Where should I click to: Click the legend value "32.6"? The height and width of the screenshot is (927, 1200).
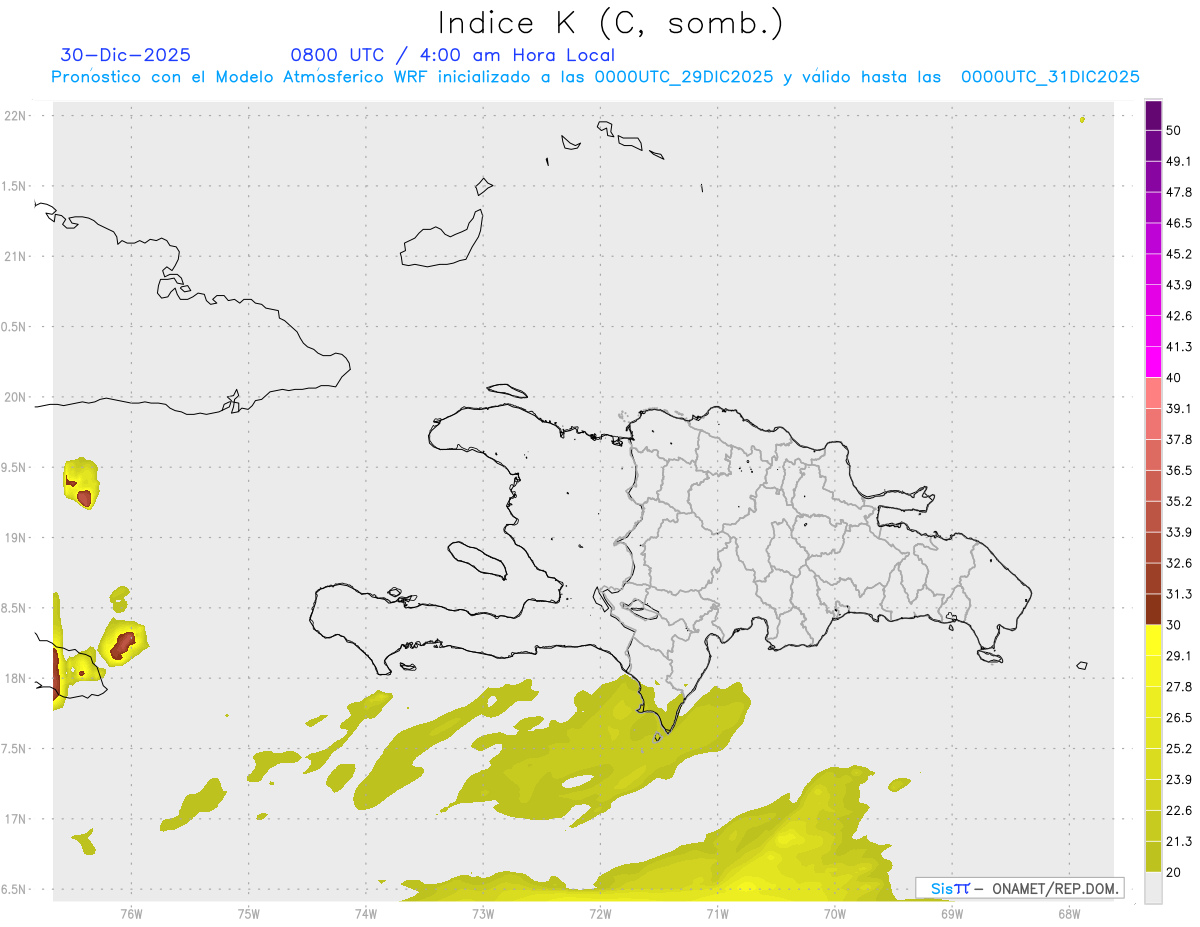(x=1179, y=563)
